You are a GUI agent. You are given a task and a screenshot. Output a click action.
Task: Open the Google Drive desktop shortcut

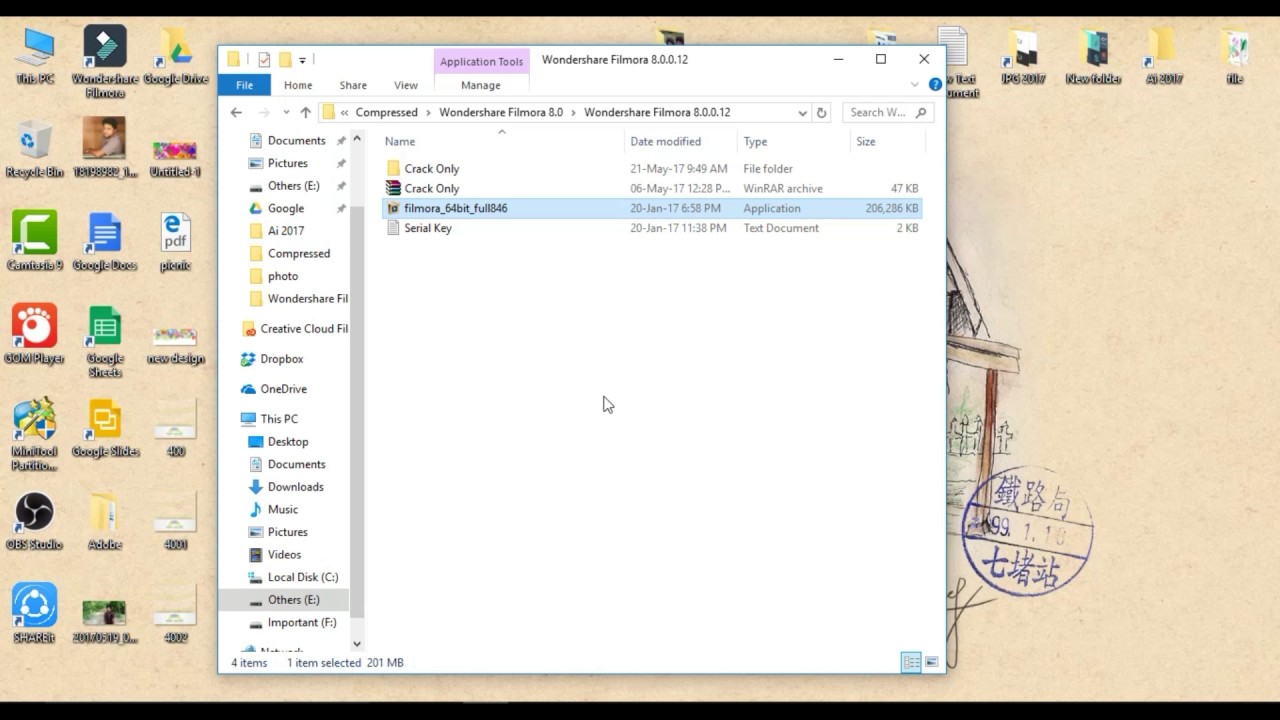[176, 58]
